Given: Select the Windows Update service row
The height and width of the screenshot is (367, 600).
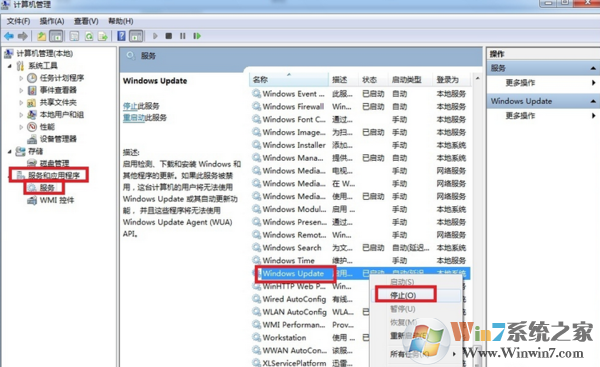Looking at the screenshot, I should click(360, 273).
